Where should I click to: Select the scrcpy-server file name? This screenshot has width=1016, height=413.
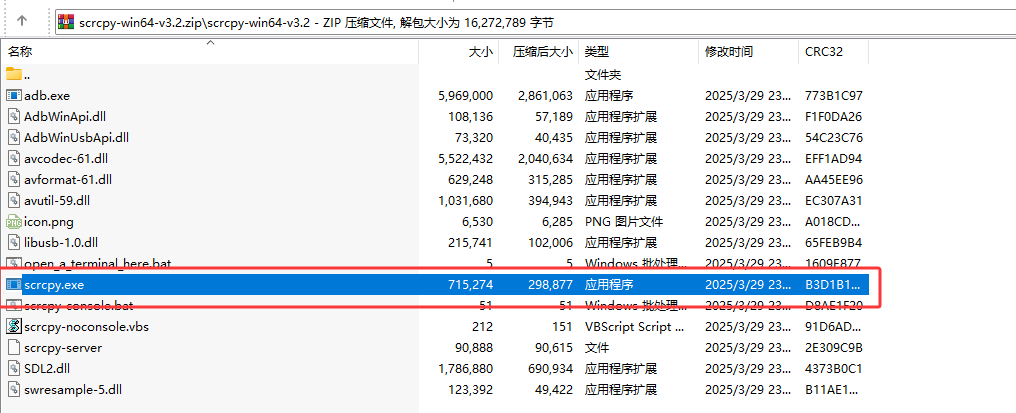pos(63,348)
